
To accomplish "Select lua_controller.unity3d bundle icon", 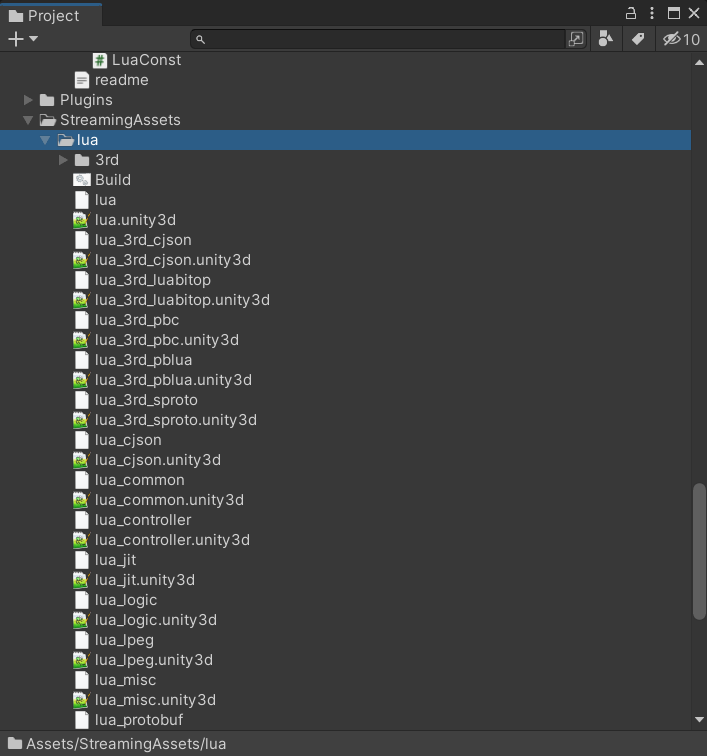I will (82, 540).
